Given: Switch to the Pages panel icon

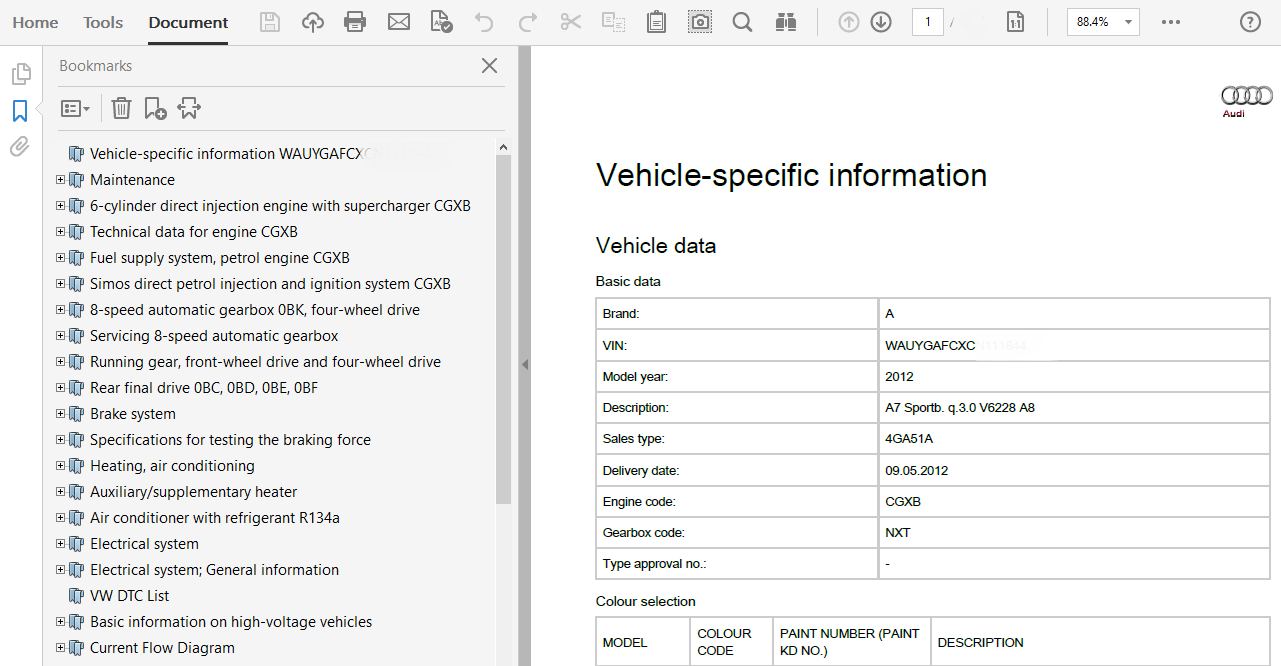Looking at the screenshot, I should [19, 73].
